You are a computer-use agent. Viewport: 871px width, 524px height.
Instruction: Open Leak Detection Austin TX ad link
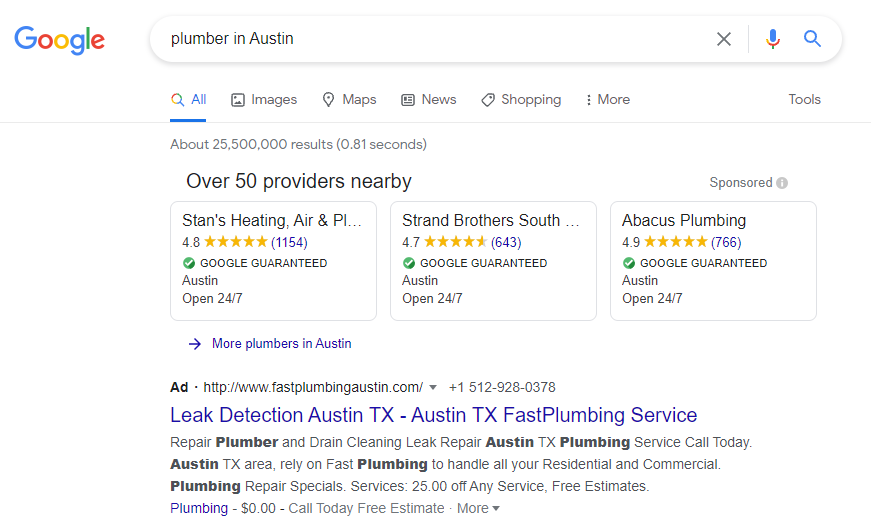[x=433, y=415]
